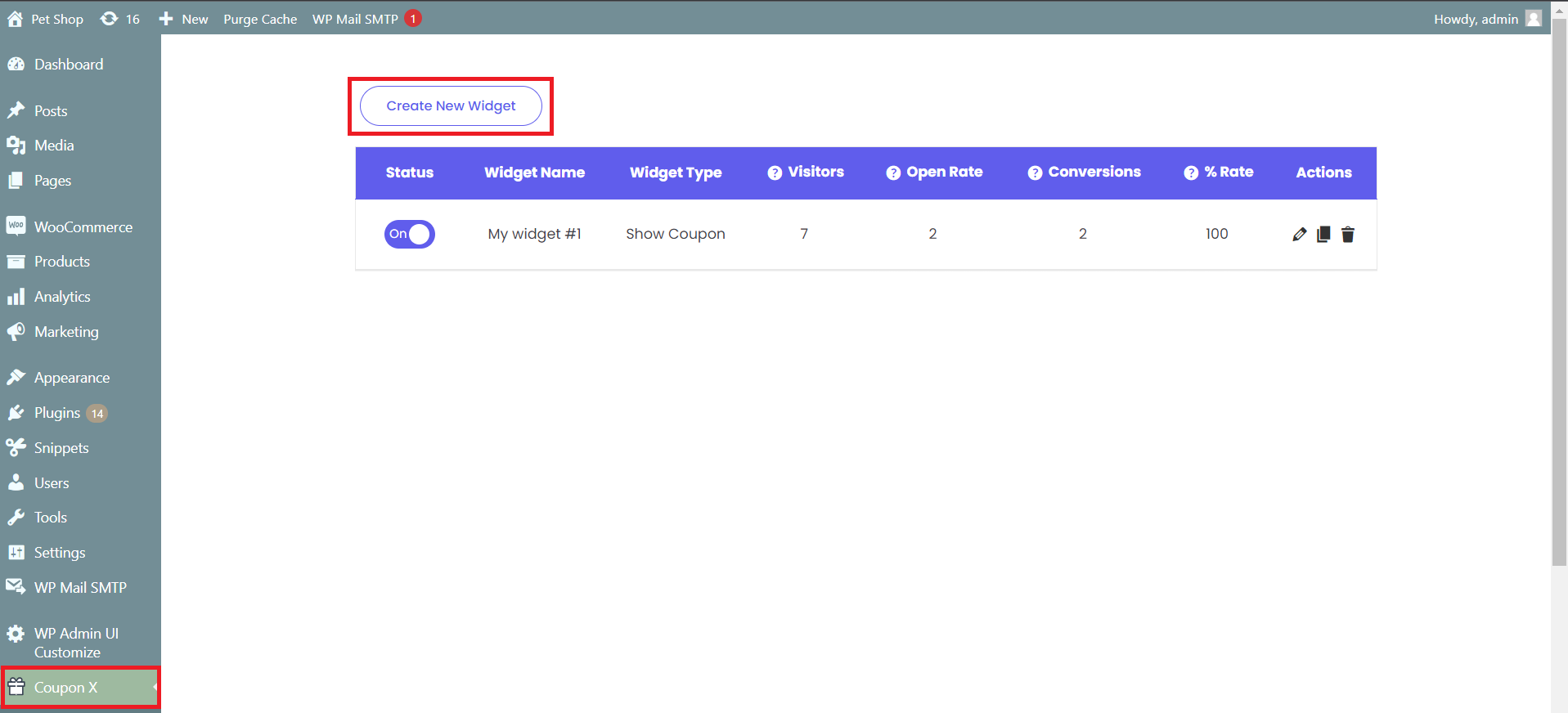This screenshot has width=1568, height=713.
Task: Open the Appearance menu
Action: click(x=80, y=378)
